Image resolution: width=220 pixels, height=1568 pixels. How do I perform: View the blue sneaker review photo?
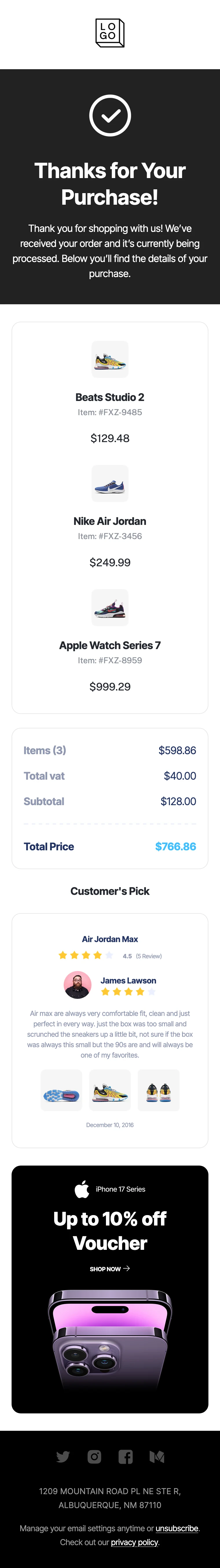tap(61, 1090)
